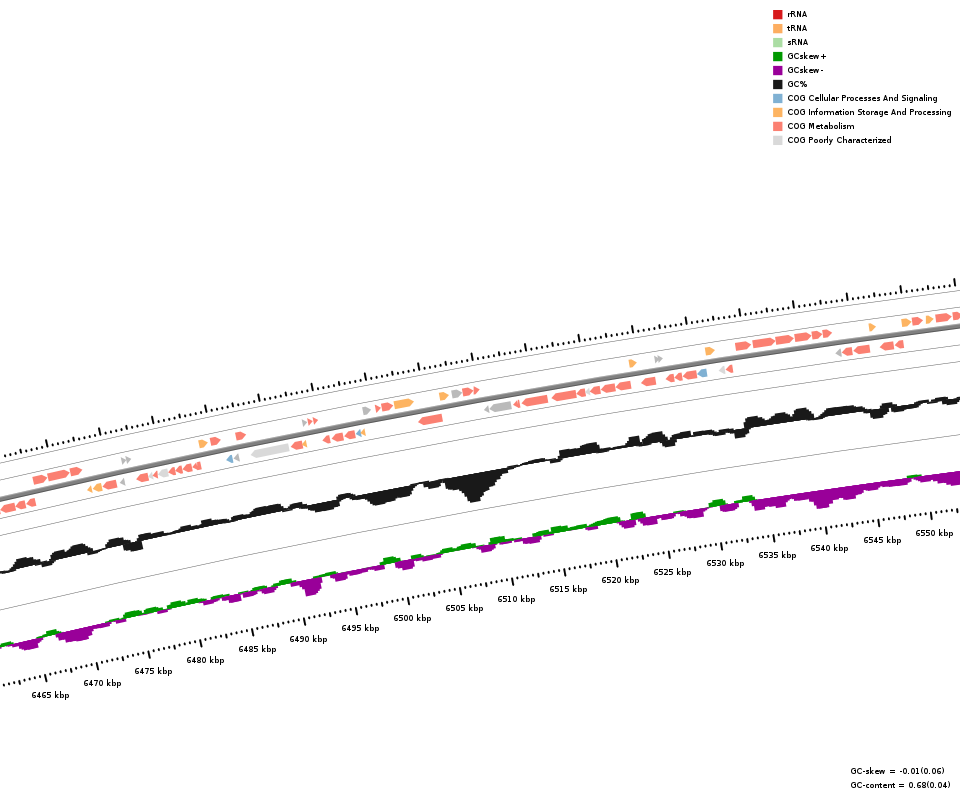This screenshot has width=960, height=800.
Task: Click the green GCskew+ legend swatch
Action: [x=777, y=56]
